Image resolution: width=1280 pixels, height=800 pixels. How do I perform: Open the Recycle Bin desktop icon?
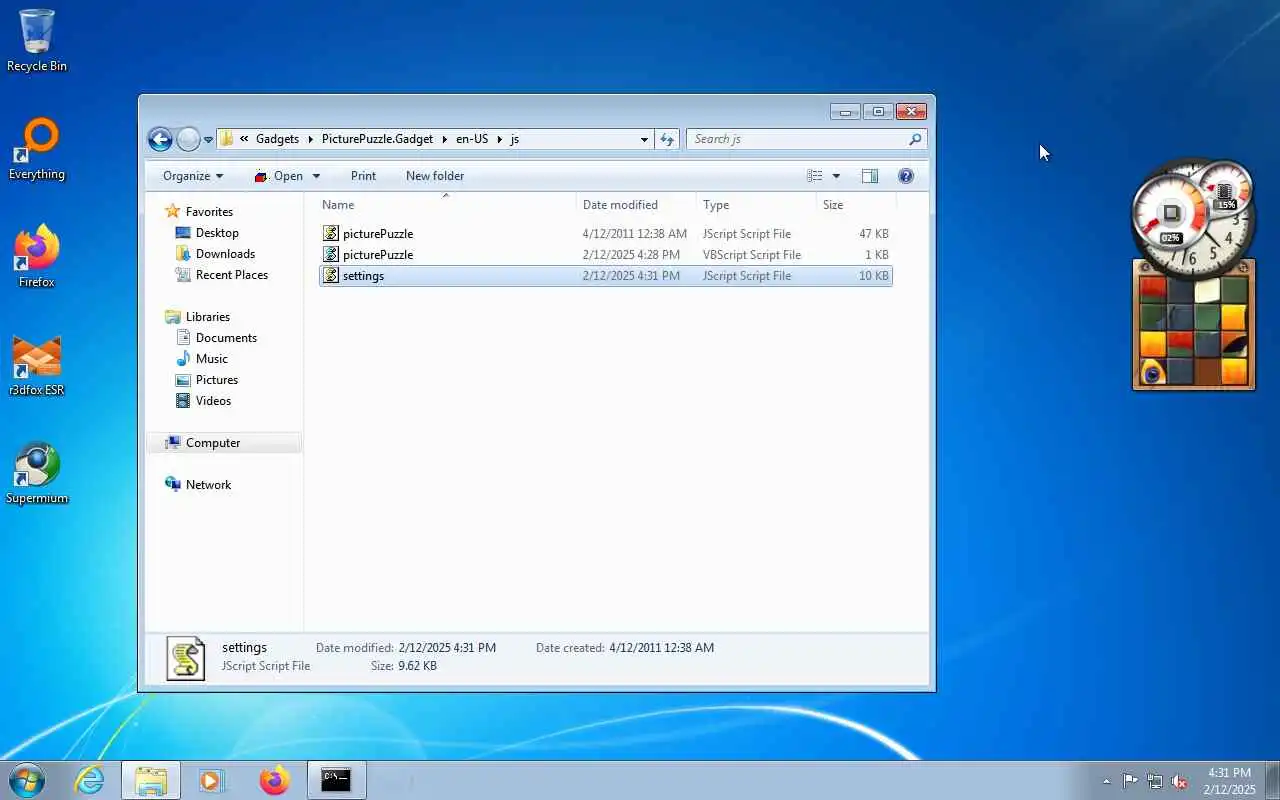coord(37,41)
